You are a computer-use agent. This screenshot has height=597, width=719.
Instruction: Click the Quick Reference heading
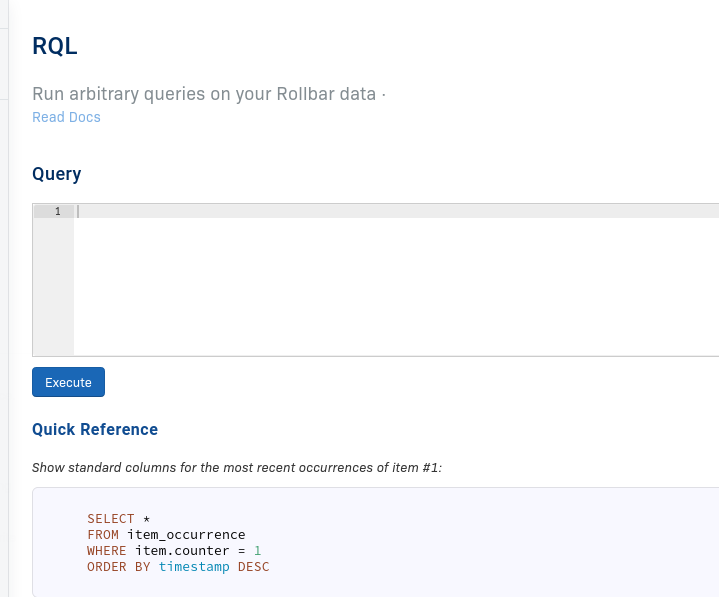tap(95, 429)
